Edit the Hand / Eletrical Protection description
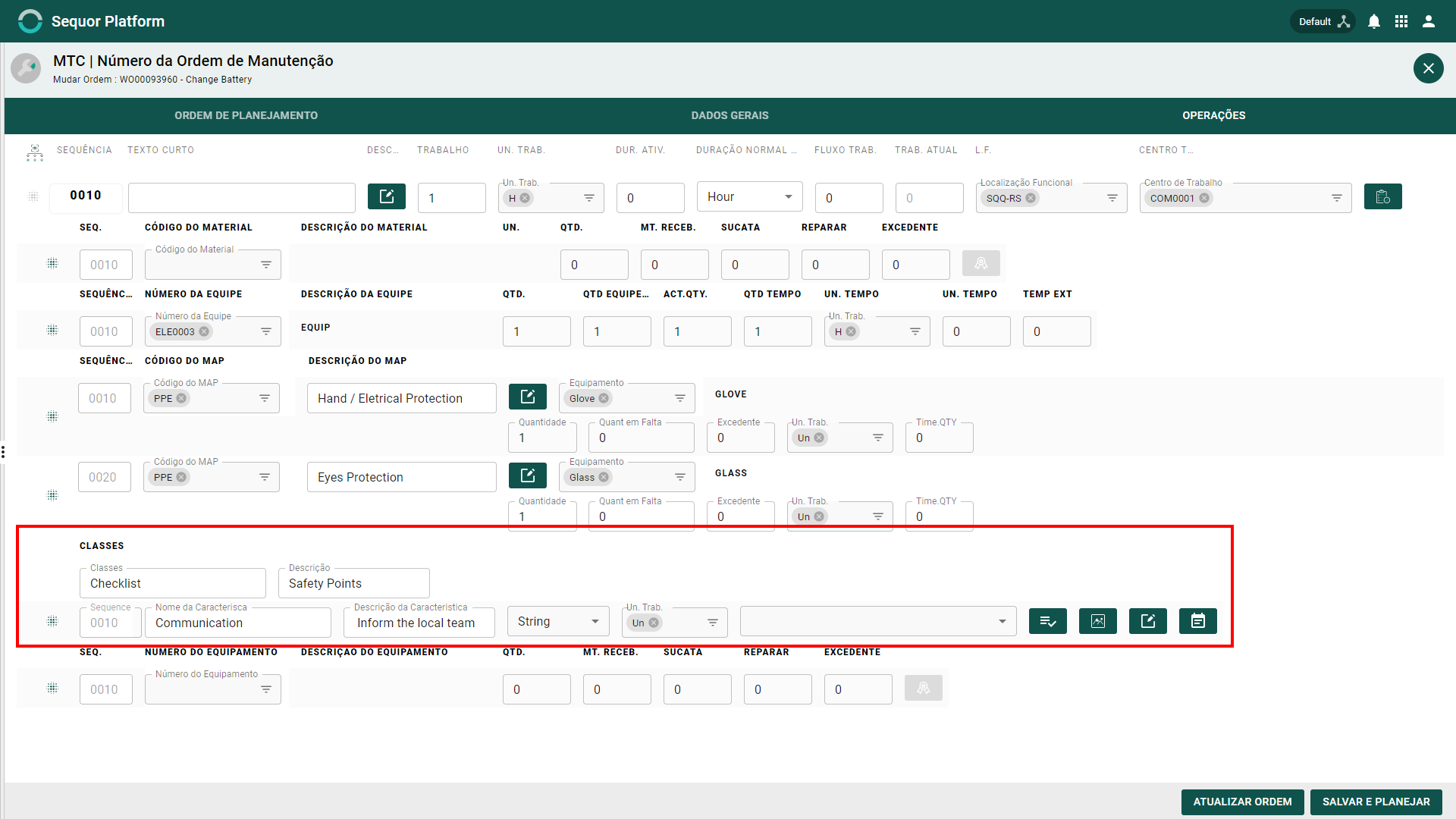 (x=528, y=397)
